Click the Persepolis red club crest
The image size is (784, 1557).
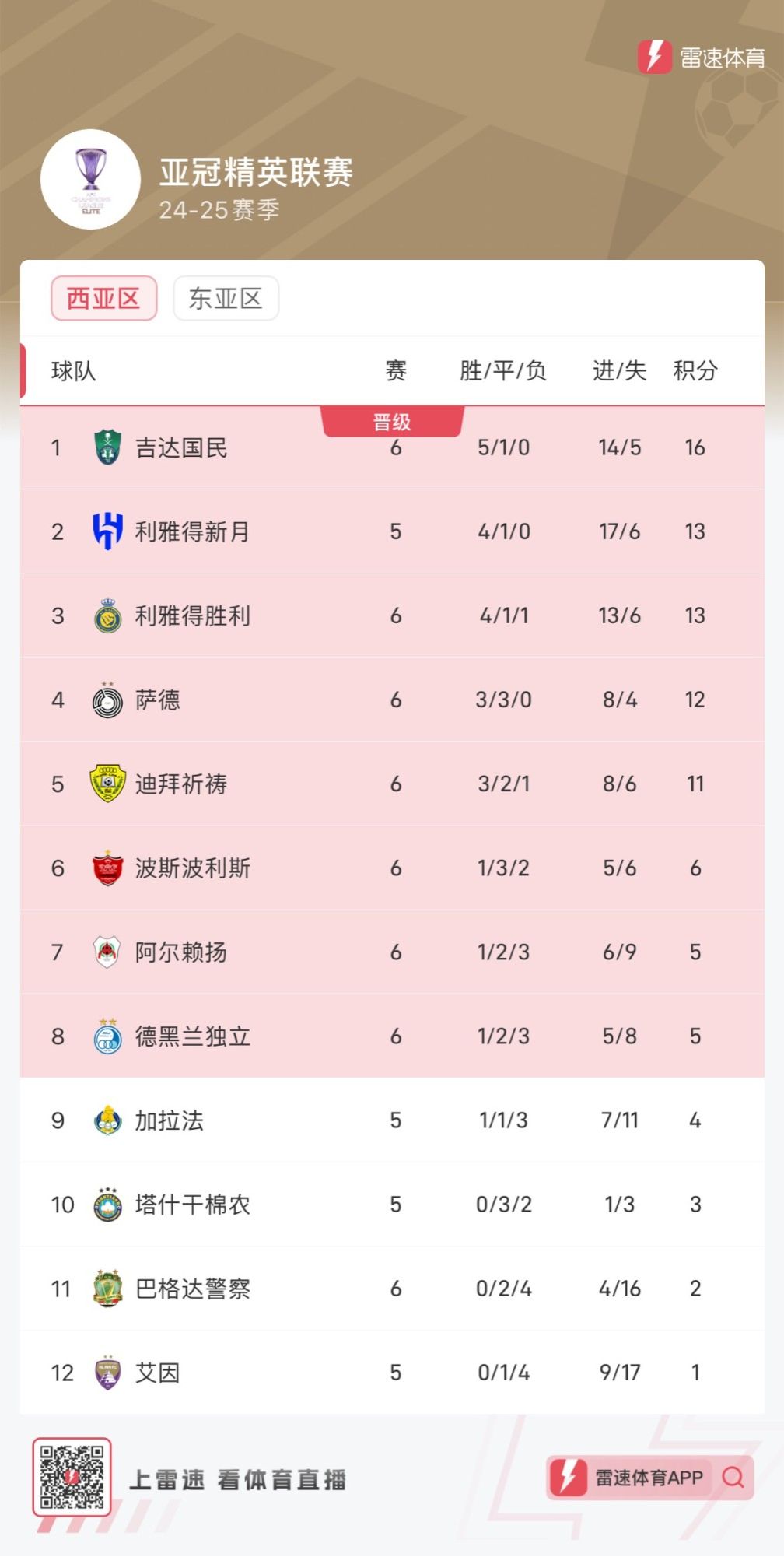point(107,868)
